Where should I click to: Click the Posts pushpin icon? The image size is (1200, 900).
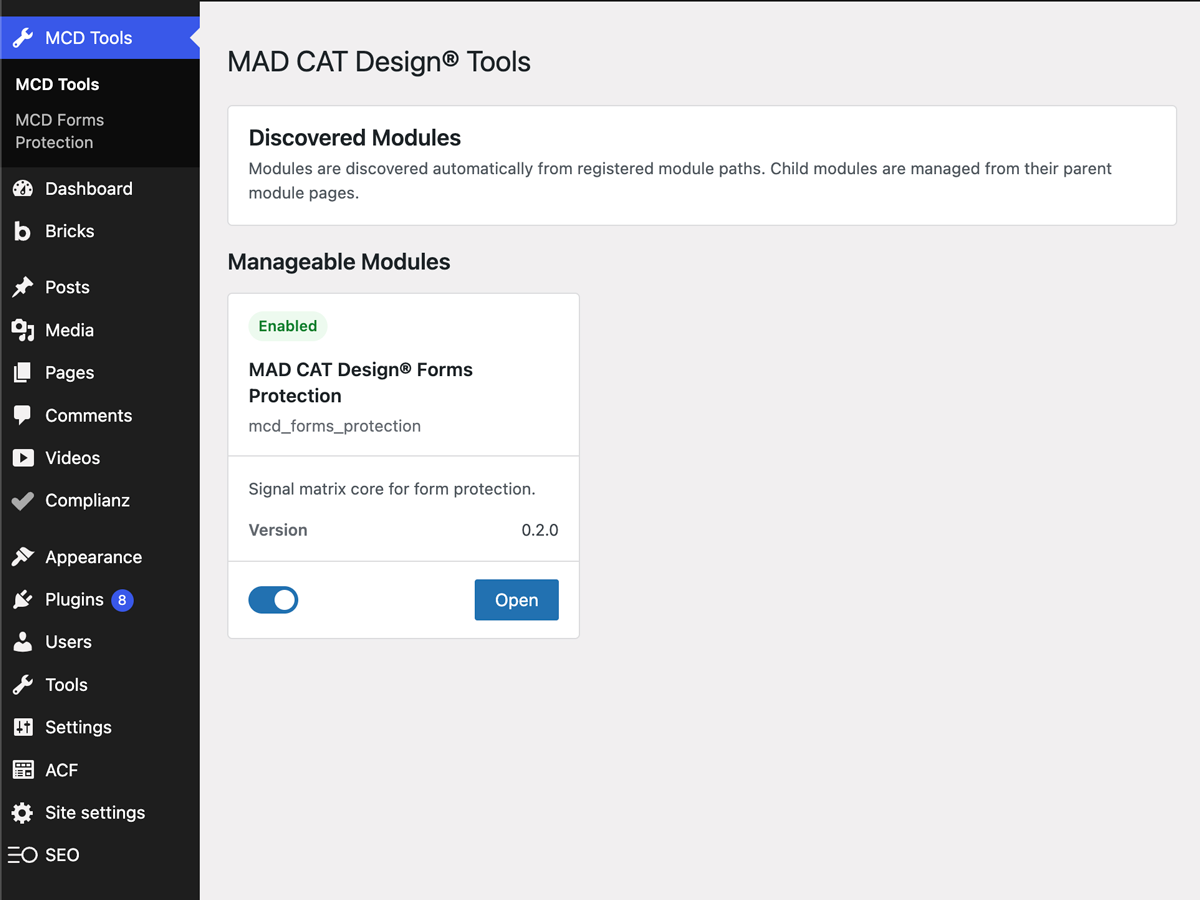click(x=23, y=287)
